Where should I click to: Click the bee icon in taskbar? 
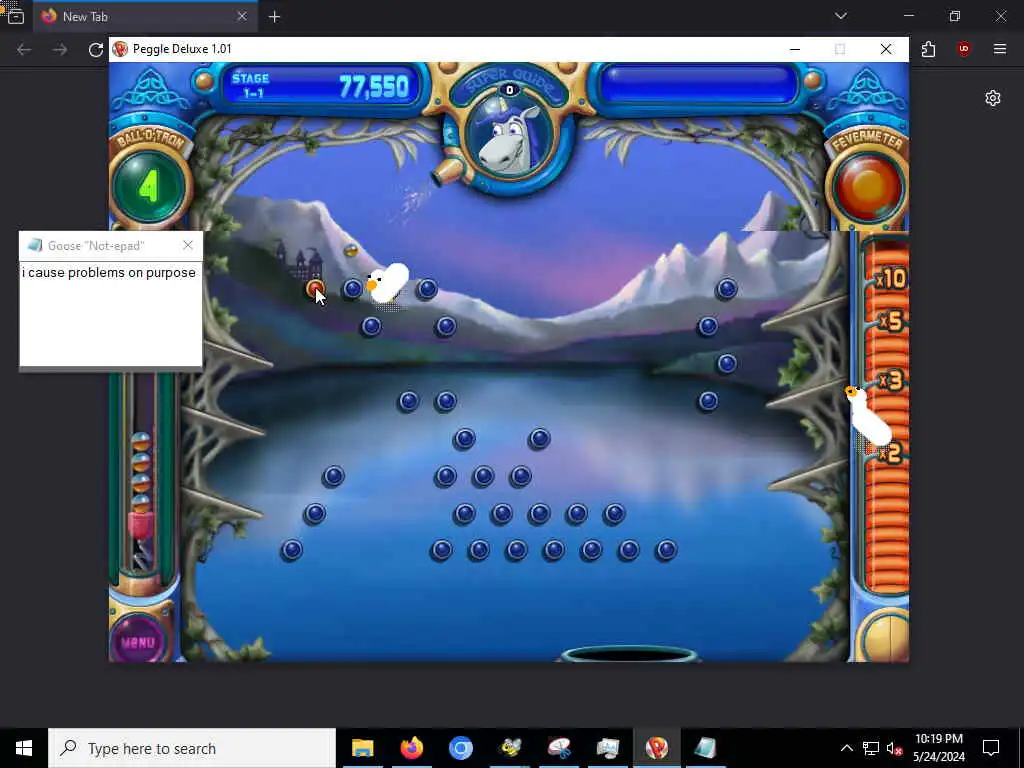click(x=510, y=748)
